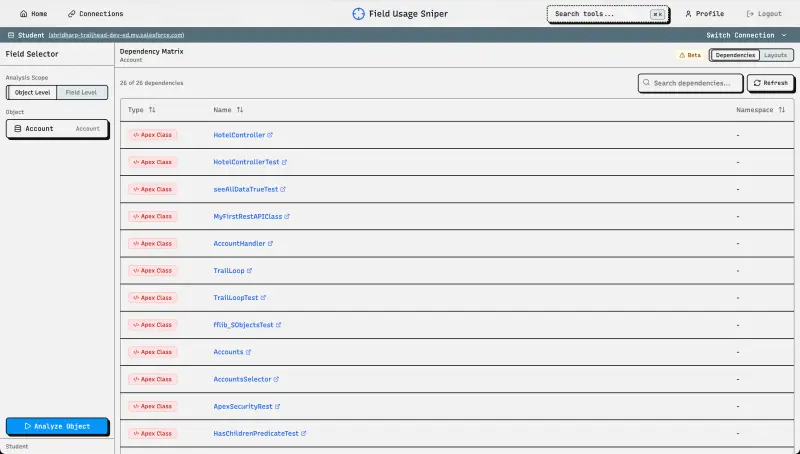Open HasChildrenPredicateTest class link

tap(256, 434)
